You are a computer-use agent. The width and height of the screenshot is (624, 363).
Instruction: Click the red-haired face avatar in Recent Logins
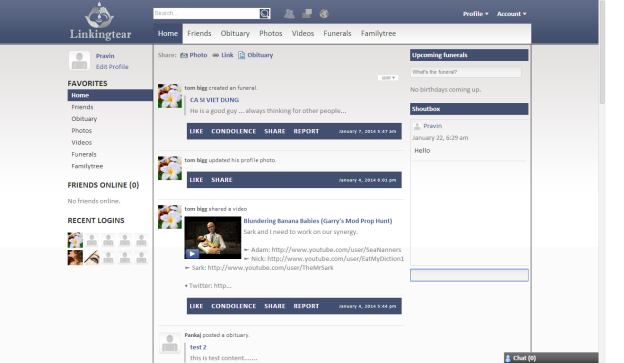point(75,258)
